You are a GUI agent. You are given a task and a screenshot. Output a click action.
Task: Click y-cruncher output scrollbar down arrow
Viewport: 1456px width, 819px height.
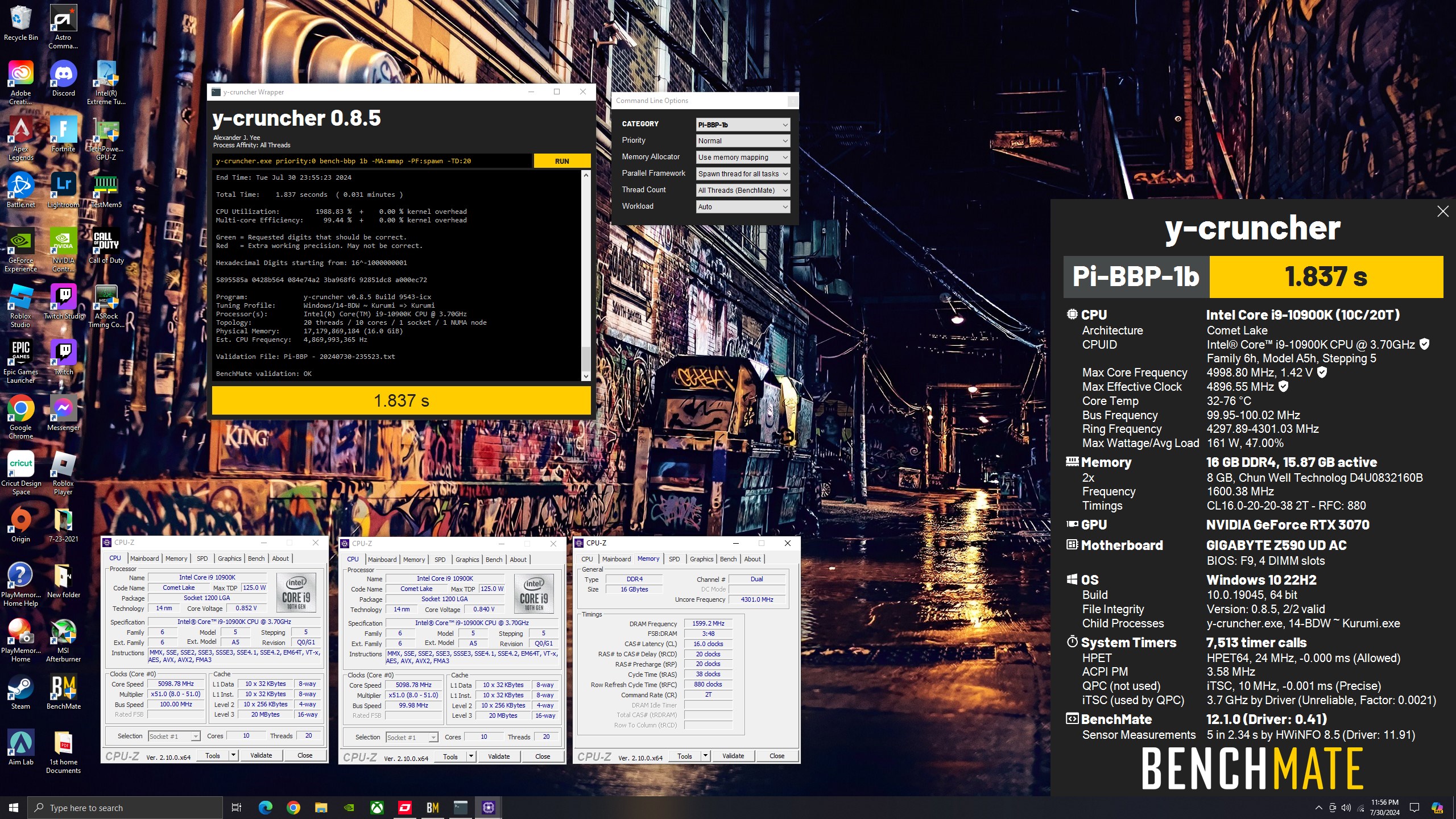[x=586, y=376]
